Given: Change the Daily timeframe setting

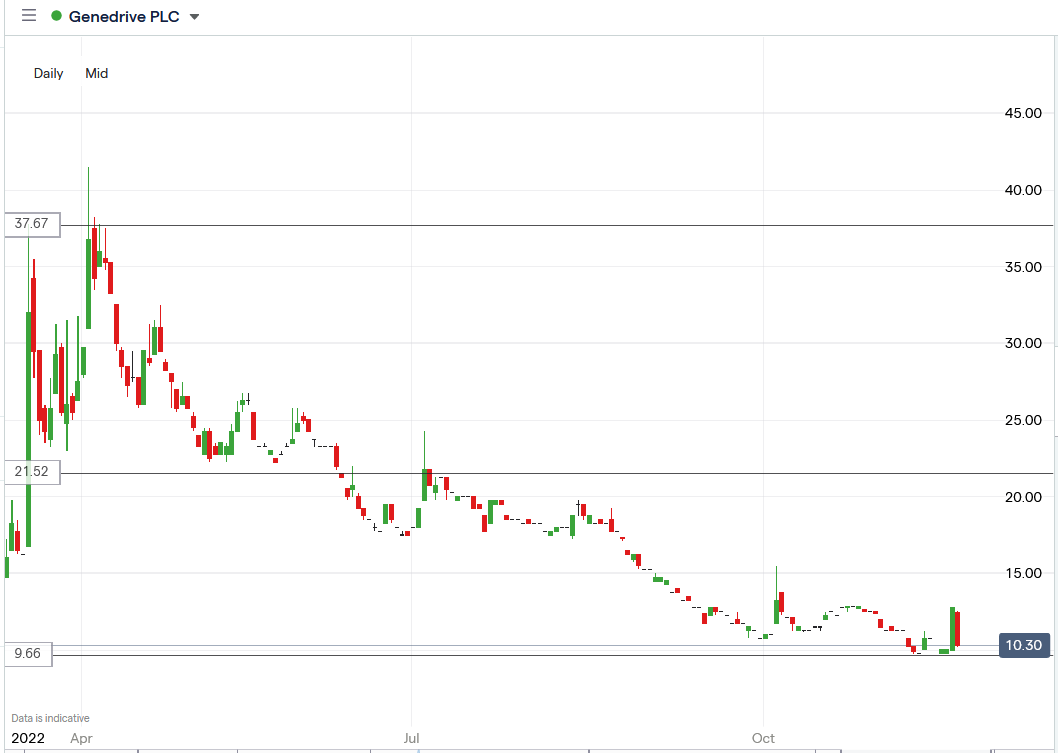Looking at the screenshot, I should 49,73.
